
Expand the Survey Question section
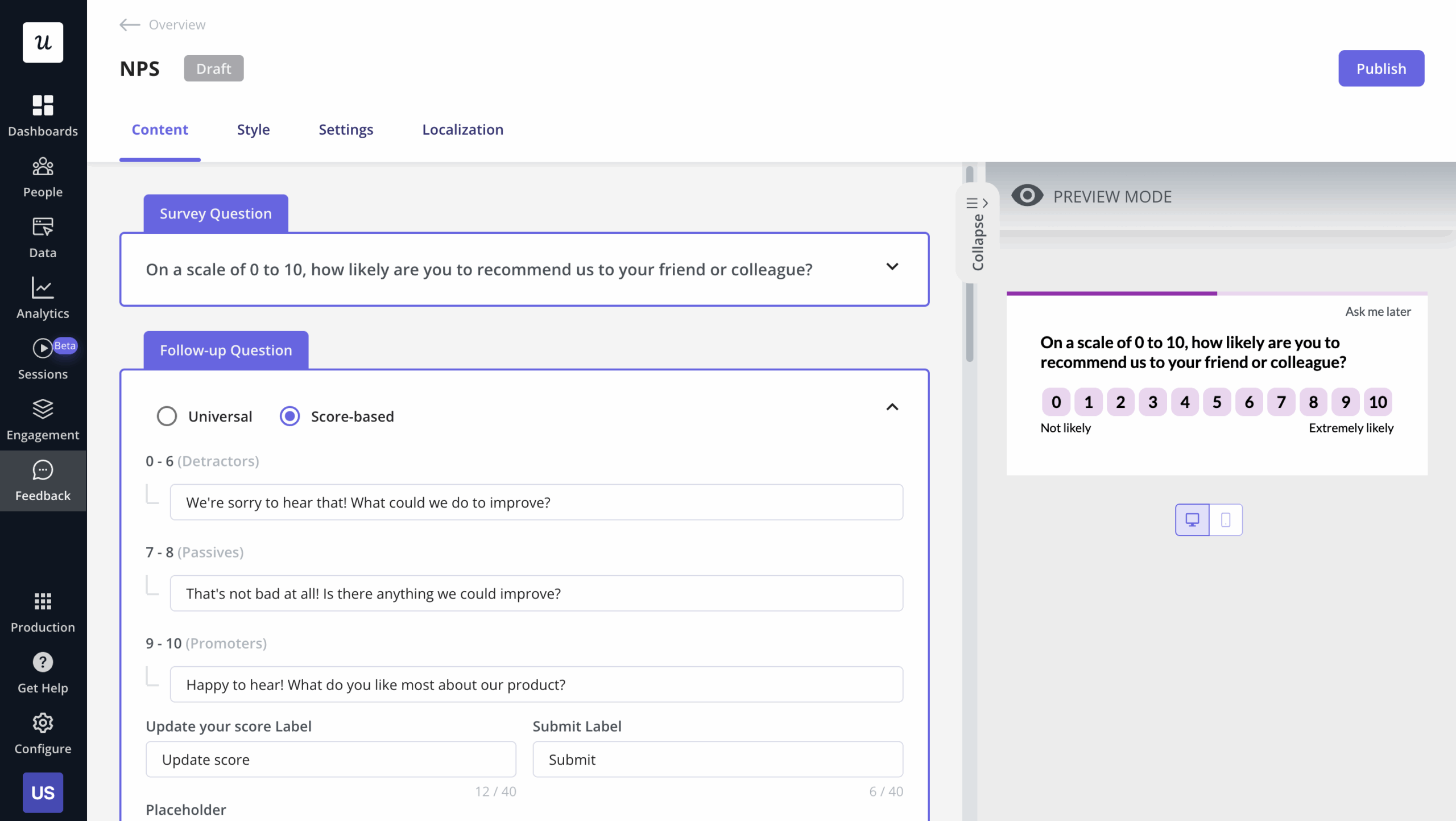[x=892, y=266]
